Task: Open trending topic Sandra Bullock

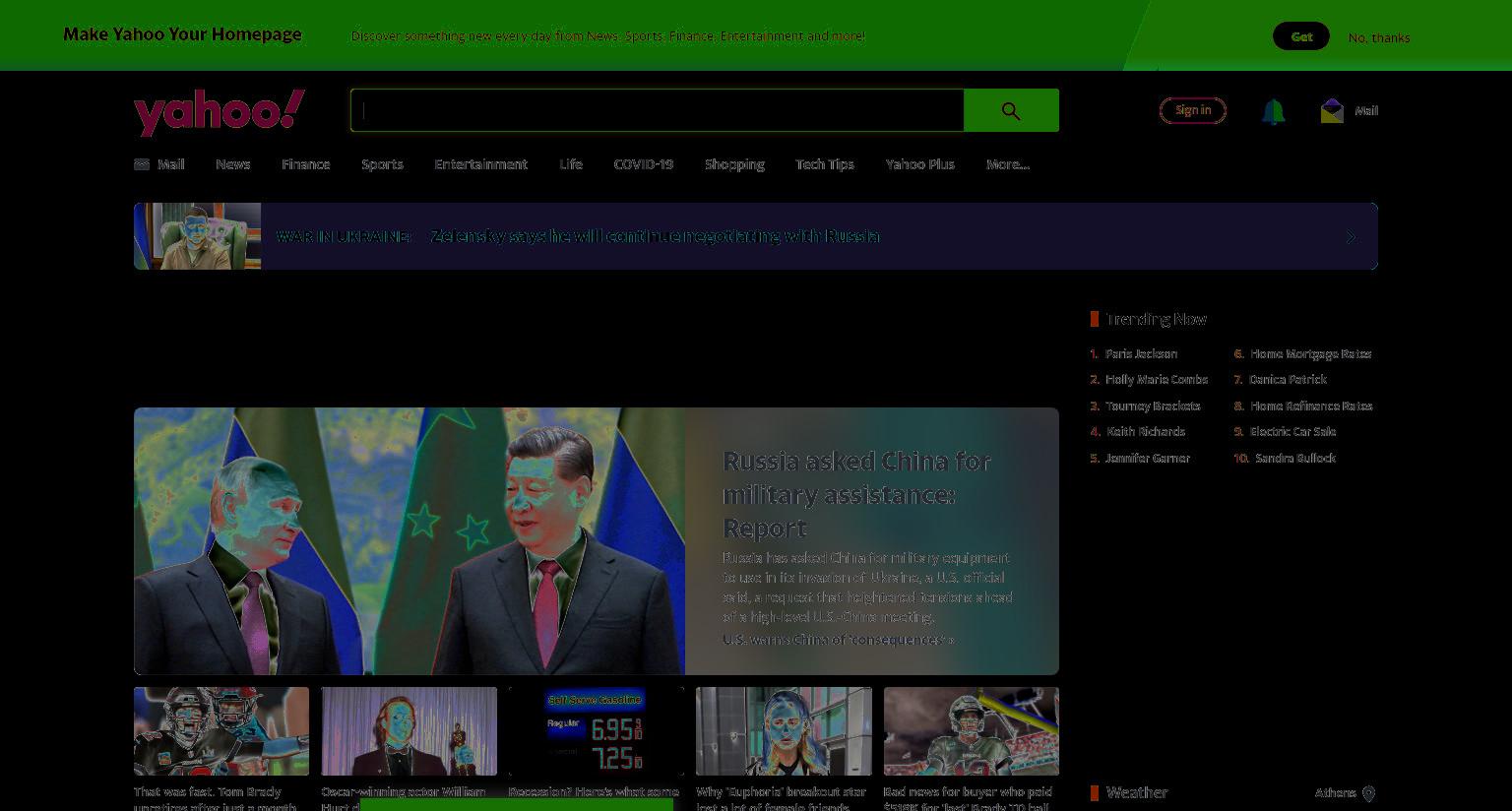Action: click(1295, 458)
